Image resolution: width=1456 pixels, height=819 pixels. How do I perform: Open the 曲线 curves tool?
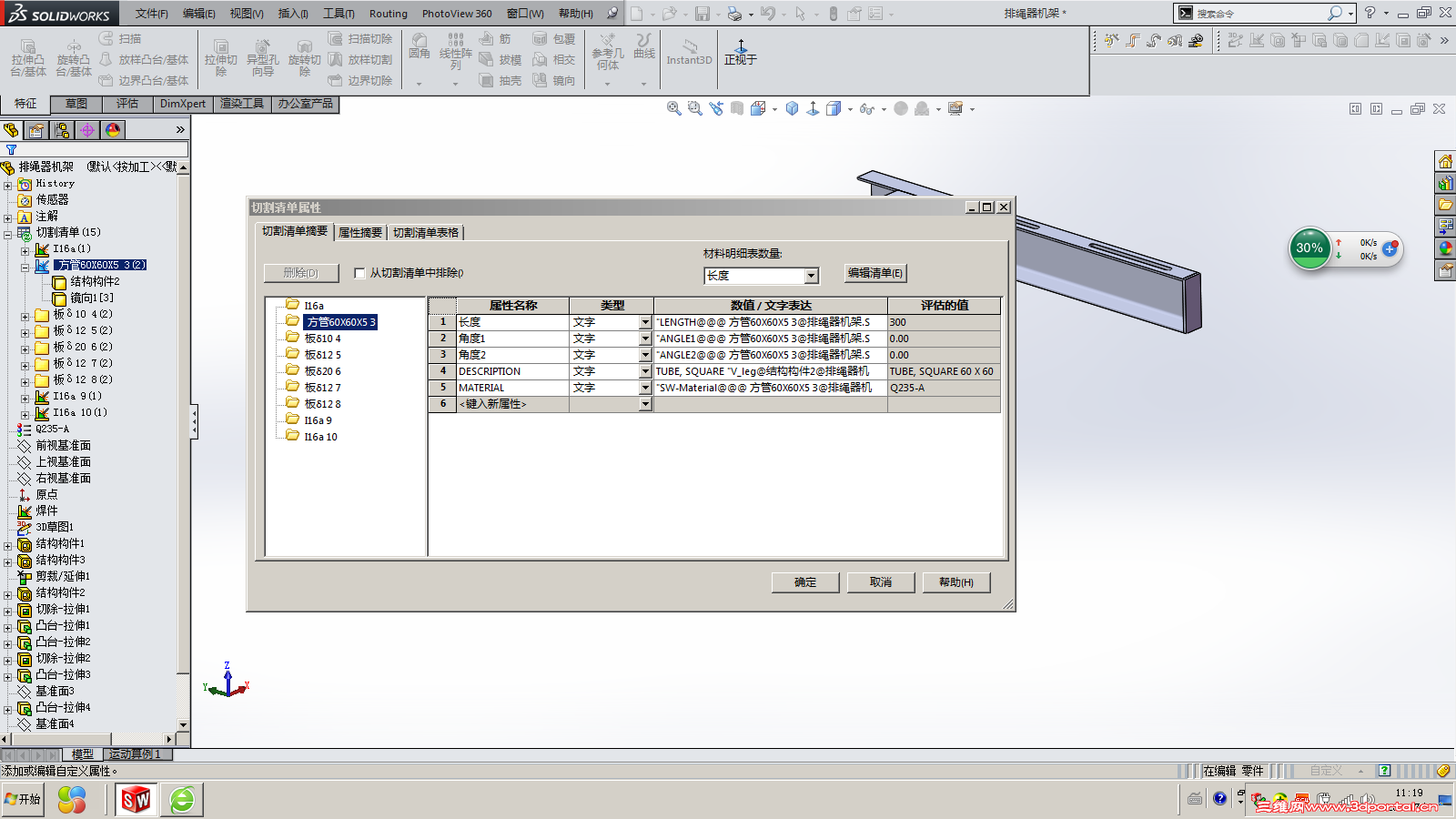coord(644,46)
